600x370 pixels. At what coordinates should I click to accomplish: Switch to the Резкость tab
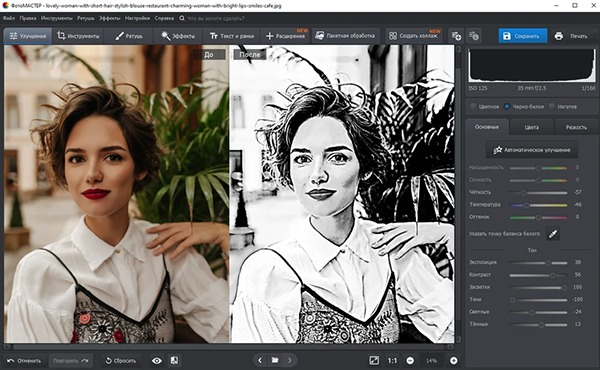coord(576,127)
